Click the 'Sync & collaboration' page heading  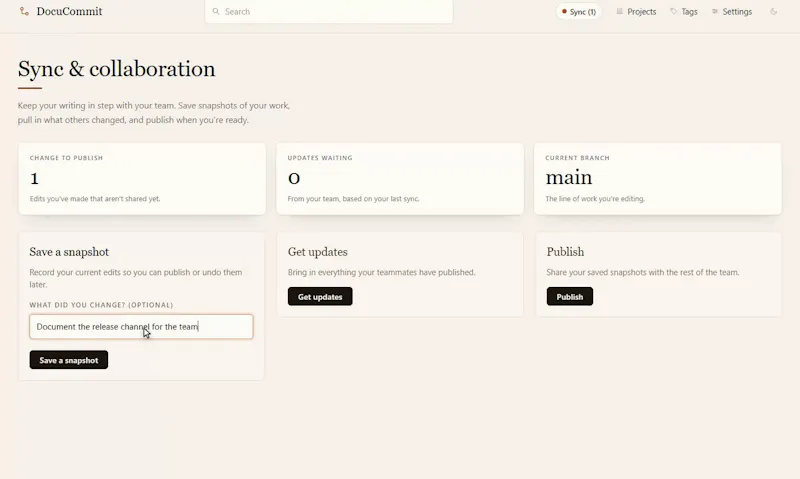116,69
